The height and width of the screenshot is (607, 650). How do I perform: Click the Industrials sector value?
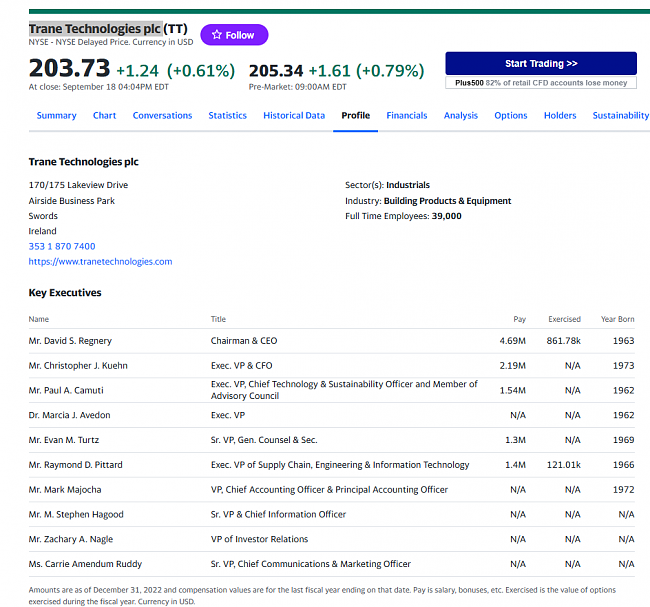click(408, 185)
